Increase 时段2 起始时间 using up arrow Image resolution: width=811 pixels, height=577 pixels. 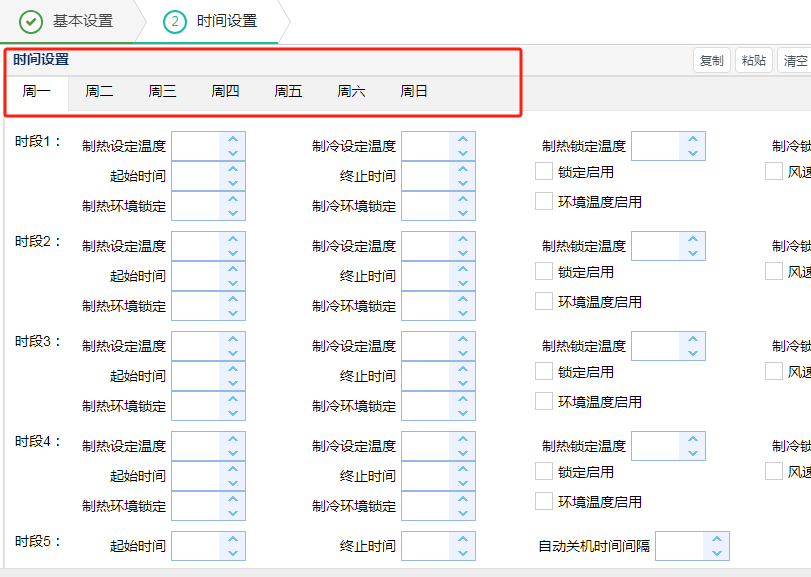point(233,270)
